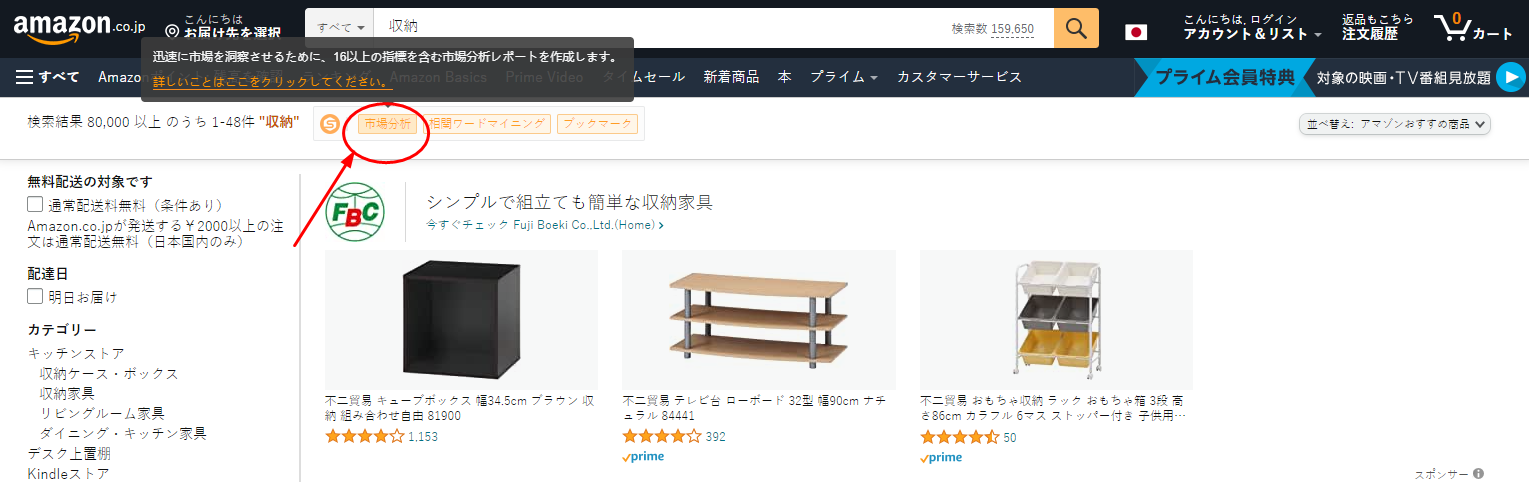Click the FBC brand logo

tap(356, 212)
